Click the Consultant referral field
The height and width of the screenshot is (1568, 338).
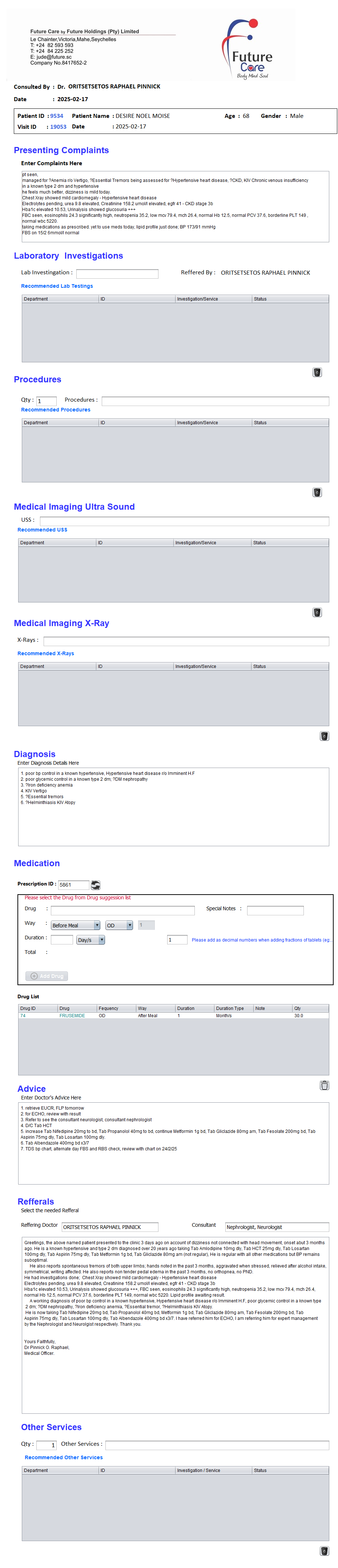pyautogui.click(x=277, y=1226)
